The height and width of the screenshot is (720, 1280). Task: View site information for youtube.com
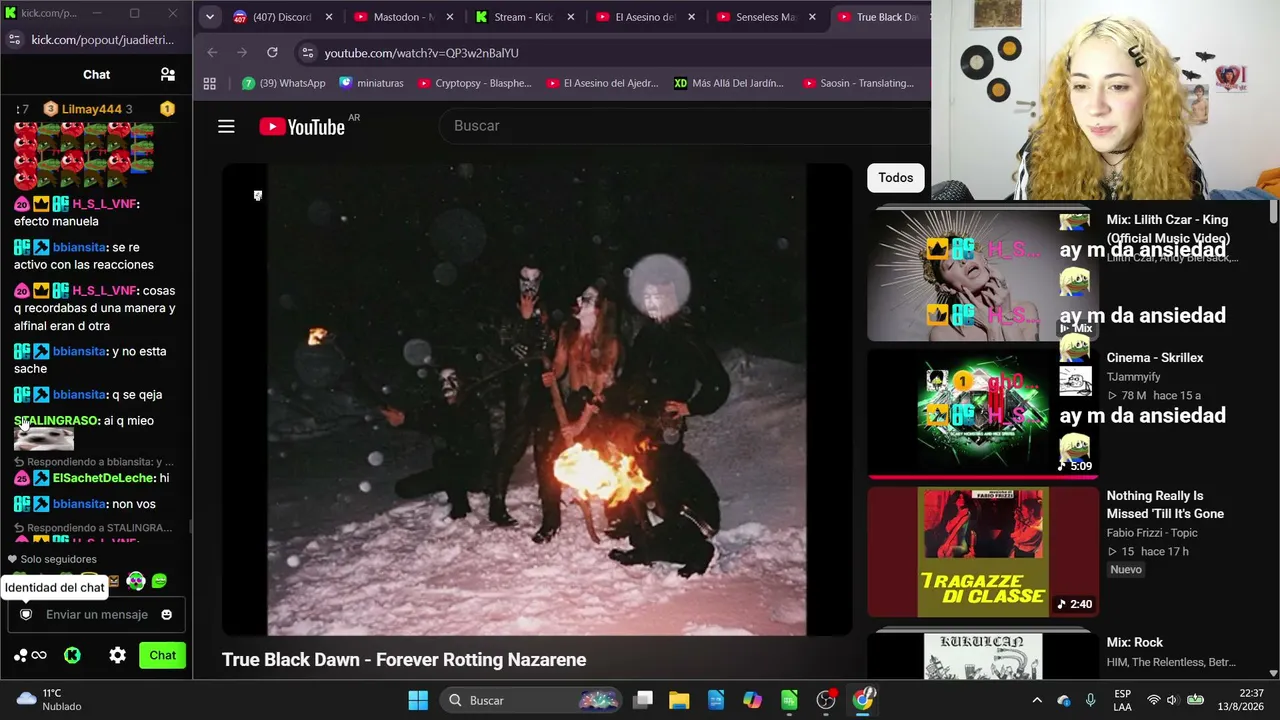307,52
